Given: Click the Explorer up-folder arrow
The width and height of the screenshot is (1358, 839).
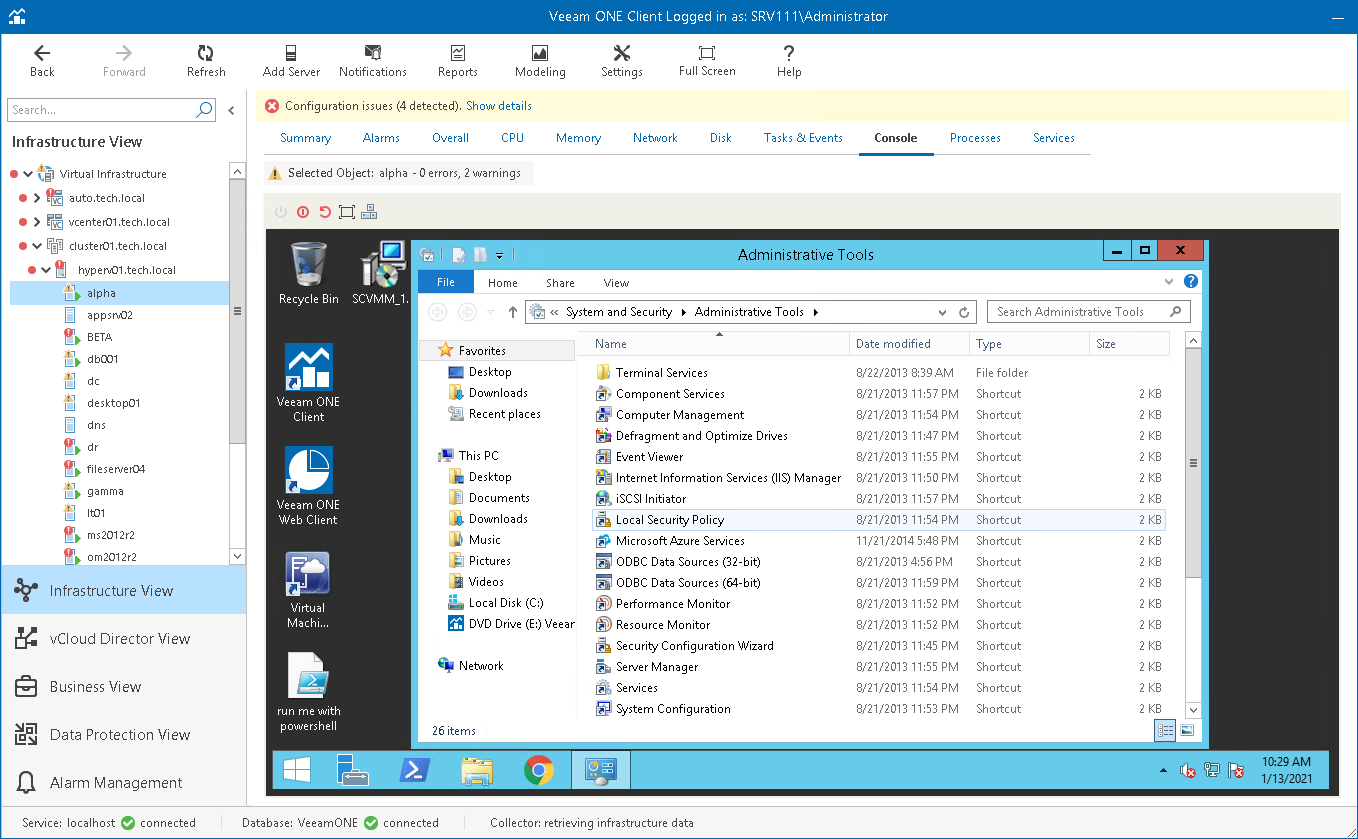Looking at the screenshot, I should tap(513, 312).
